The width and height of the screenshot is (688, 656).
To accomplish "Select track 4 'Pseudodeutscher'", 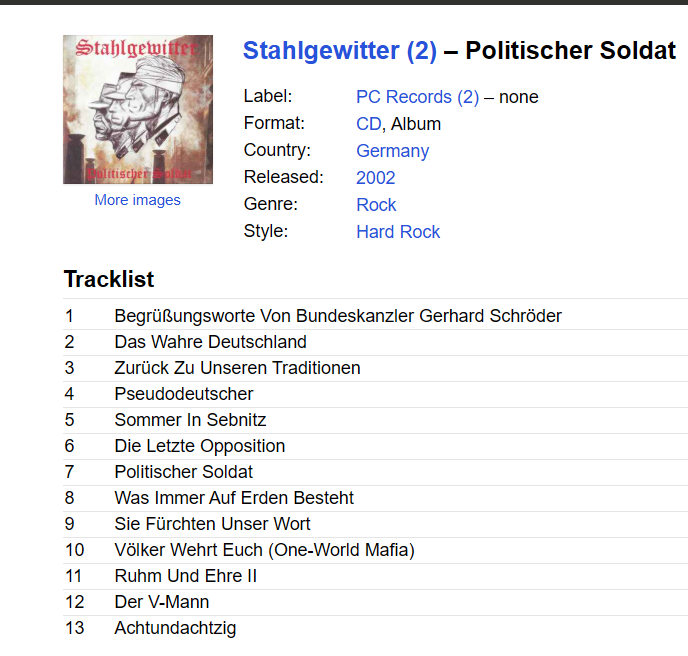I will coord(184,394).
